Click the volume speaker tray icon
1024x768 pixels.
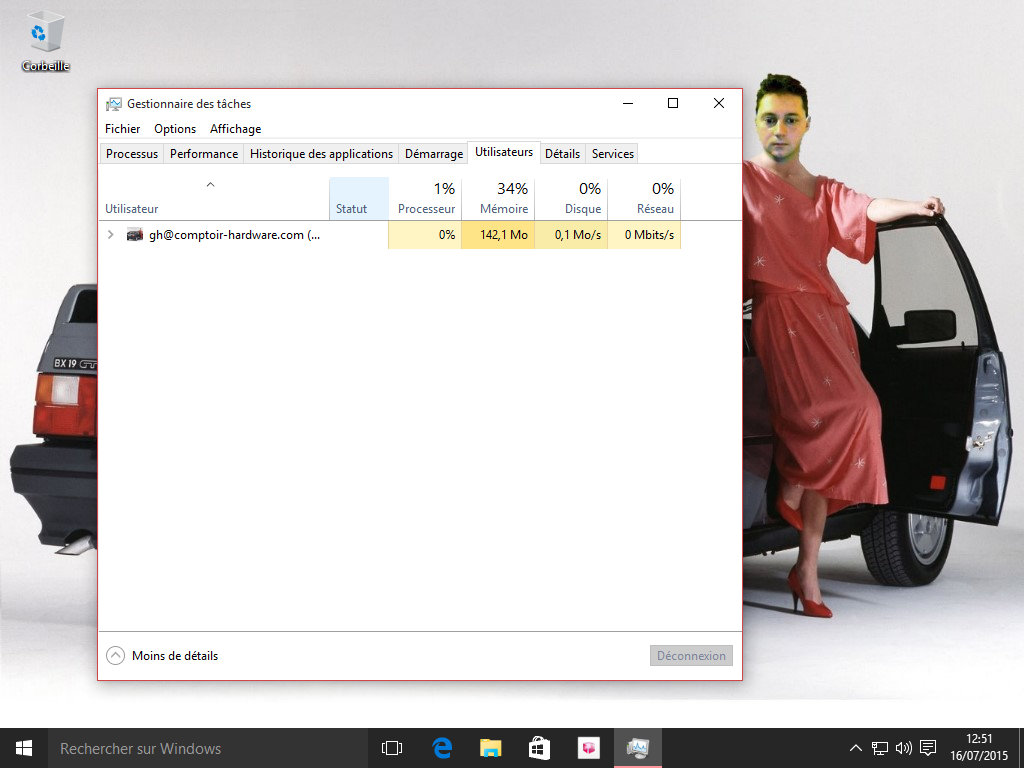click(904, 748)
